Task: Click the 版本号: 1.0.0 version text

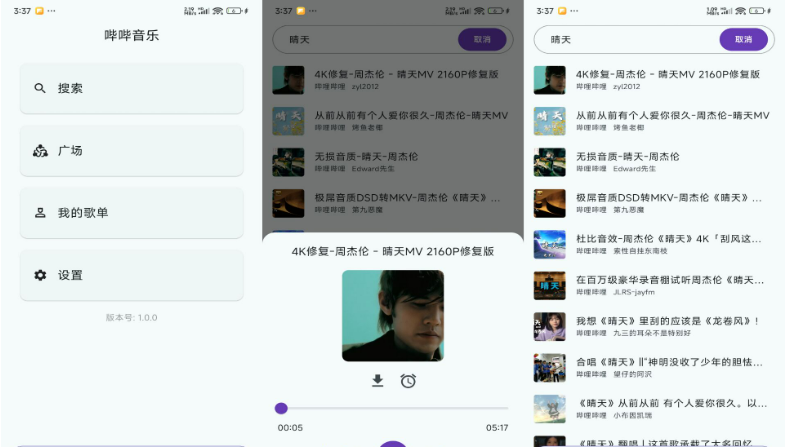Action: tap(131, 317)
